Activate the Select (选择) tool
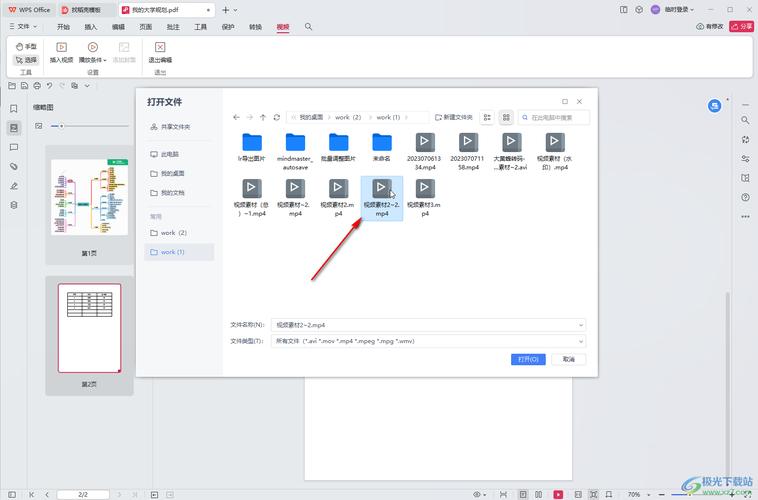 (26, 60)
